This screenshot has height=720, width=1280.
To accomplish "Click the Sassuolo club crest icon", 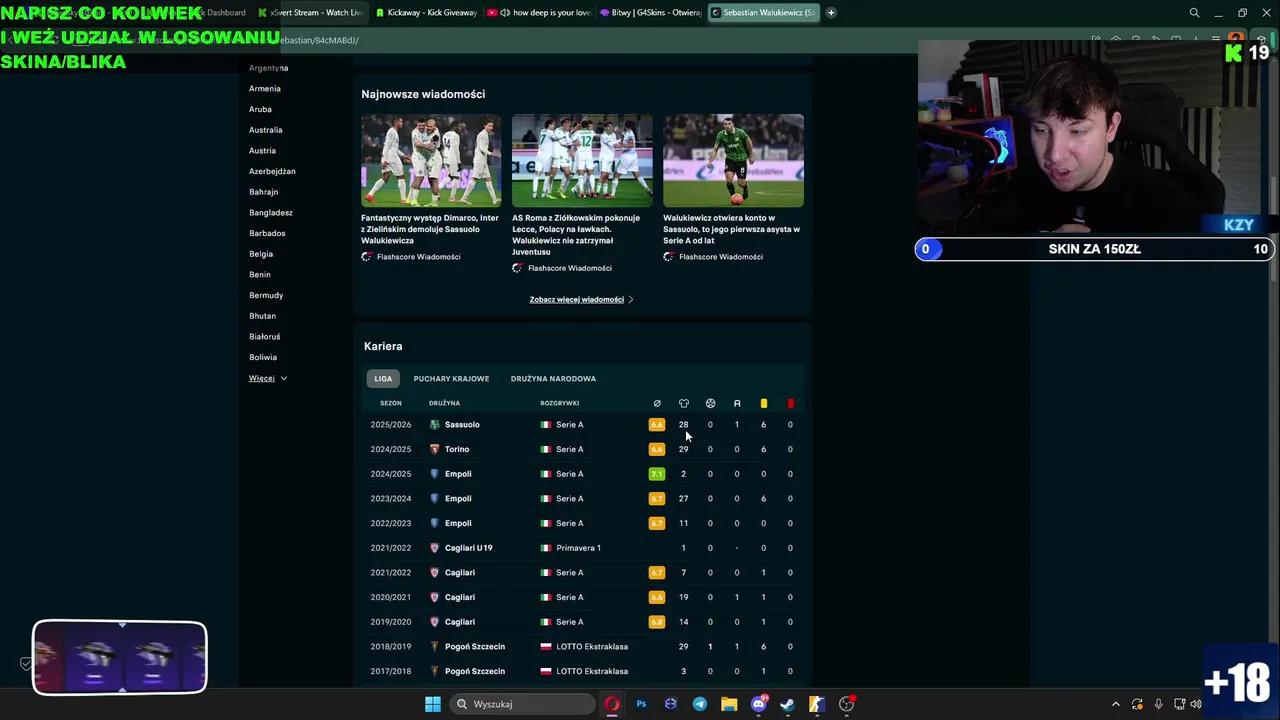I will click(x=434, y=425).
